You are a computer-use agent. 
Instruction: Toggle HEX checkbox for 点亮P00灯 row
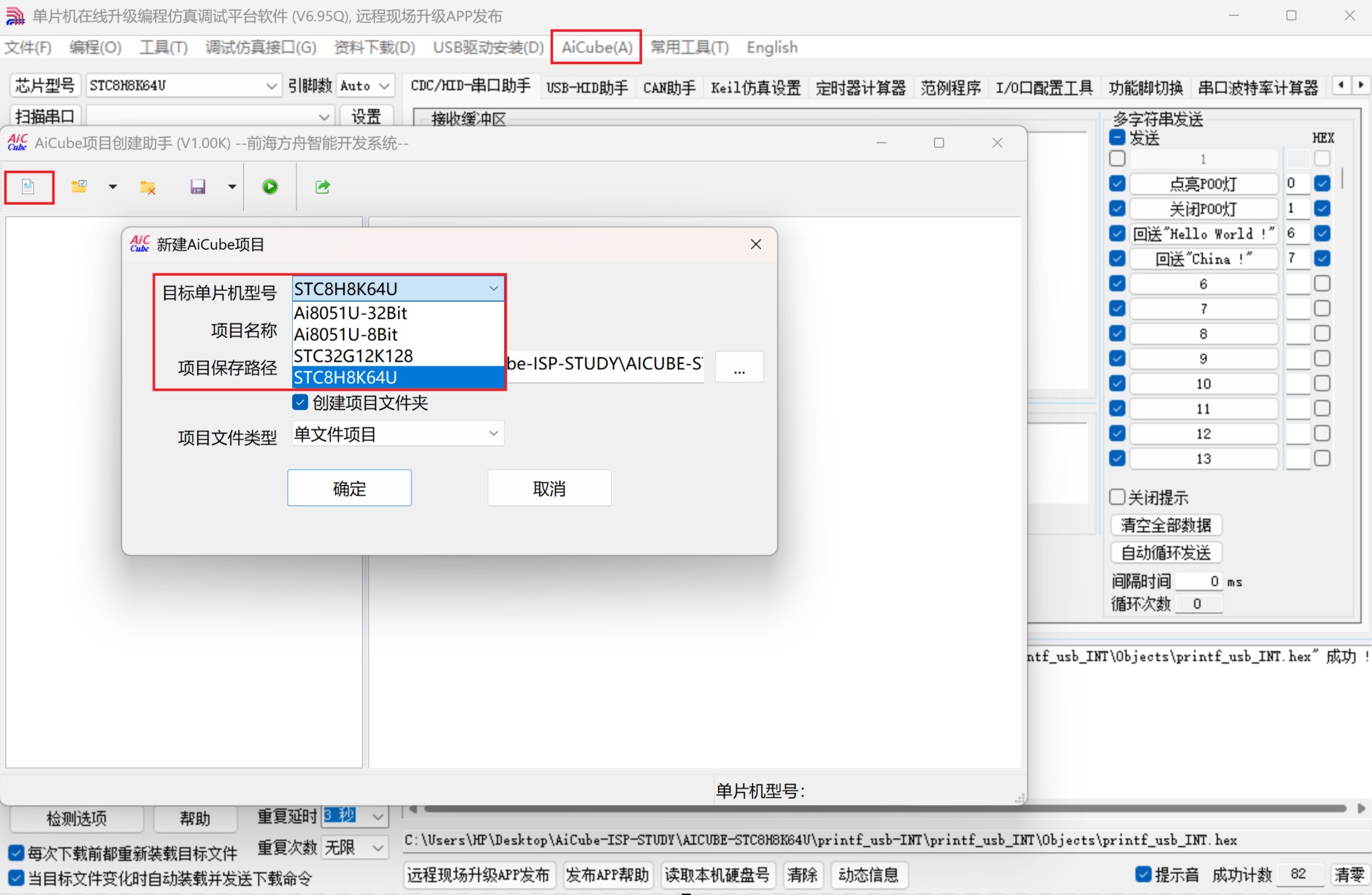point(1322,183)
